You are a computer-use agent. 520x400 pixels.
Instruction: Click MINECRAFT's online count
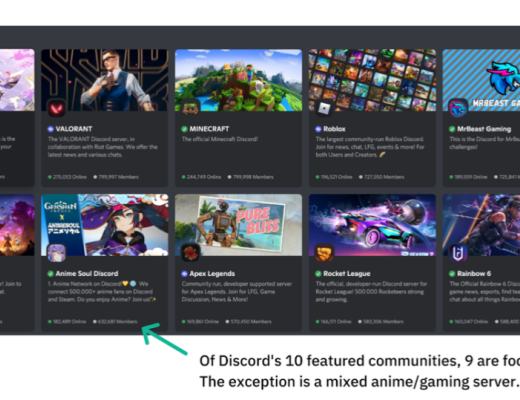coord(201,177)
